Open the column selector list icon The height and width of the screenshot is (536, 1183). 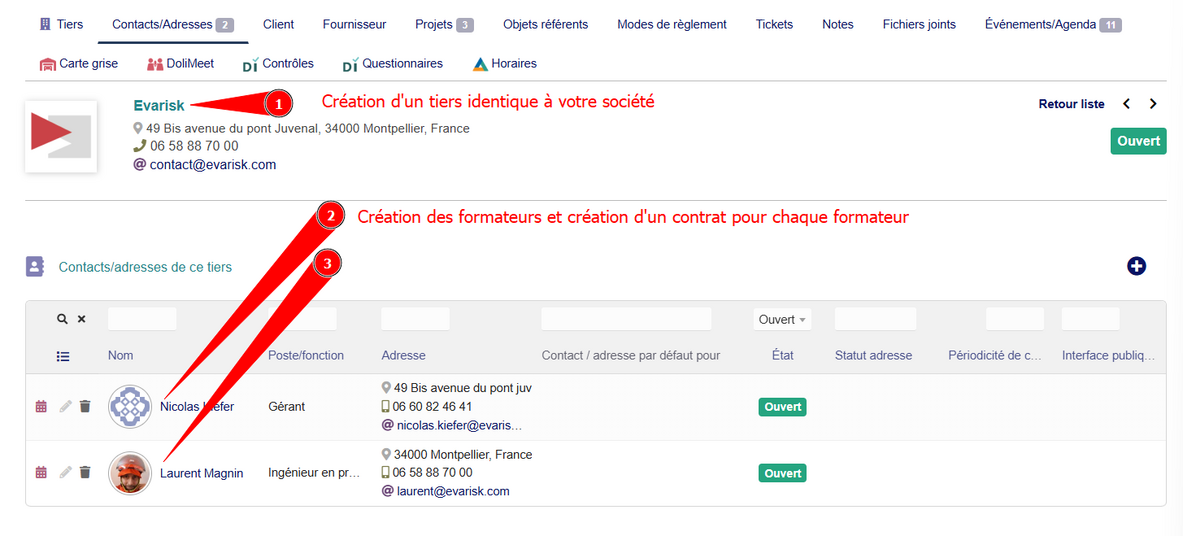63,355
